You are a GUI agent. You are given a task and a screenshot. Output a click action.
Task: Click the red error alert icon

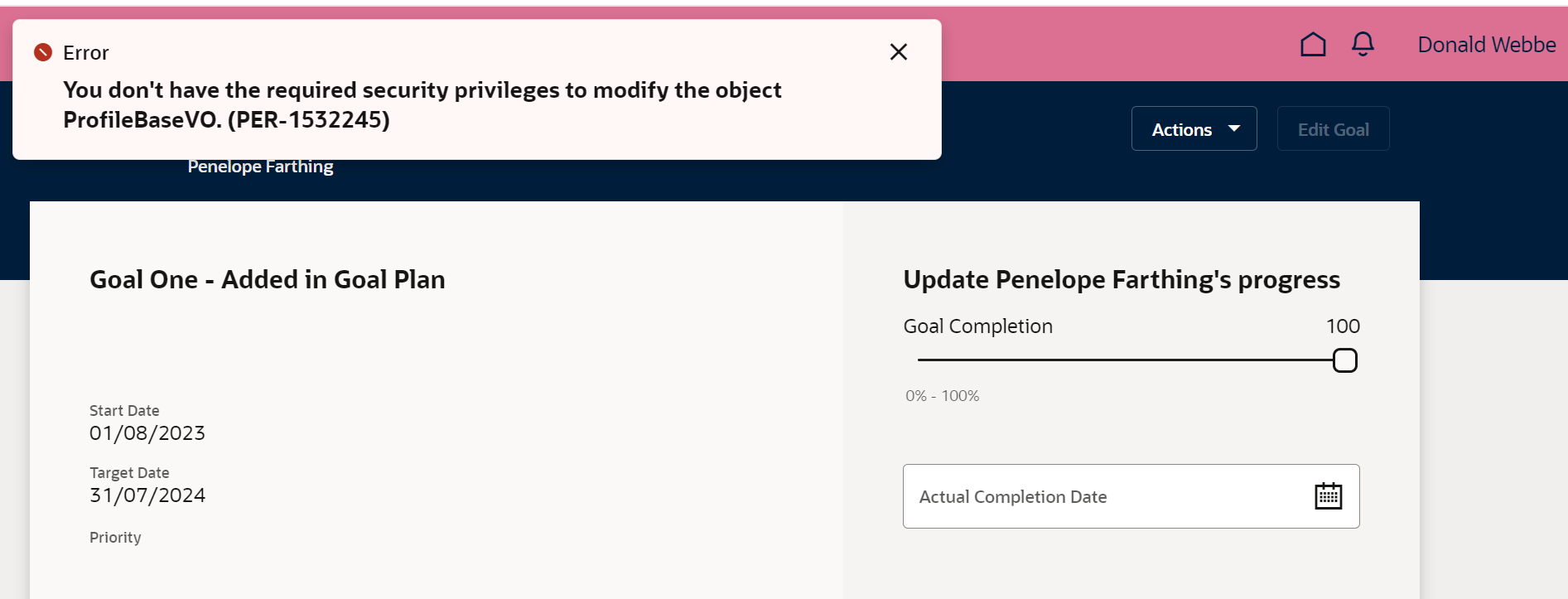[x=45, y=51]
